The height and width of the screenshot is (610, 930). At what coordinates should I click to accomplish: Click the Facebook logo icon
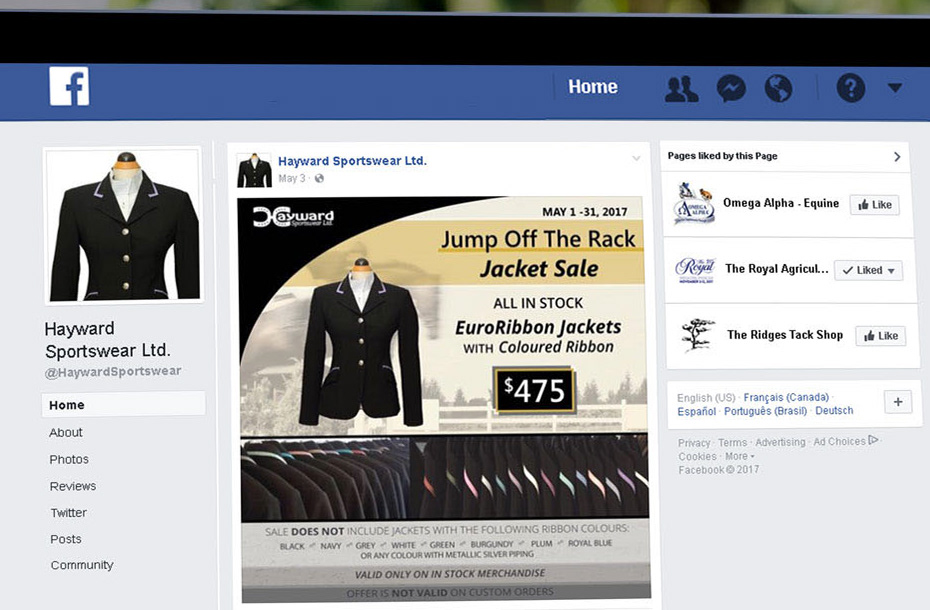click(69, 86)
